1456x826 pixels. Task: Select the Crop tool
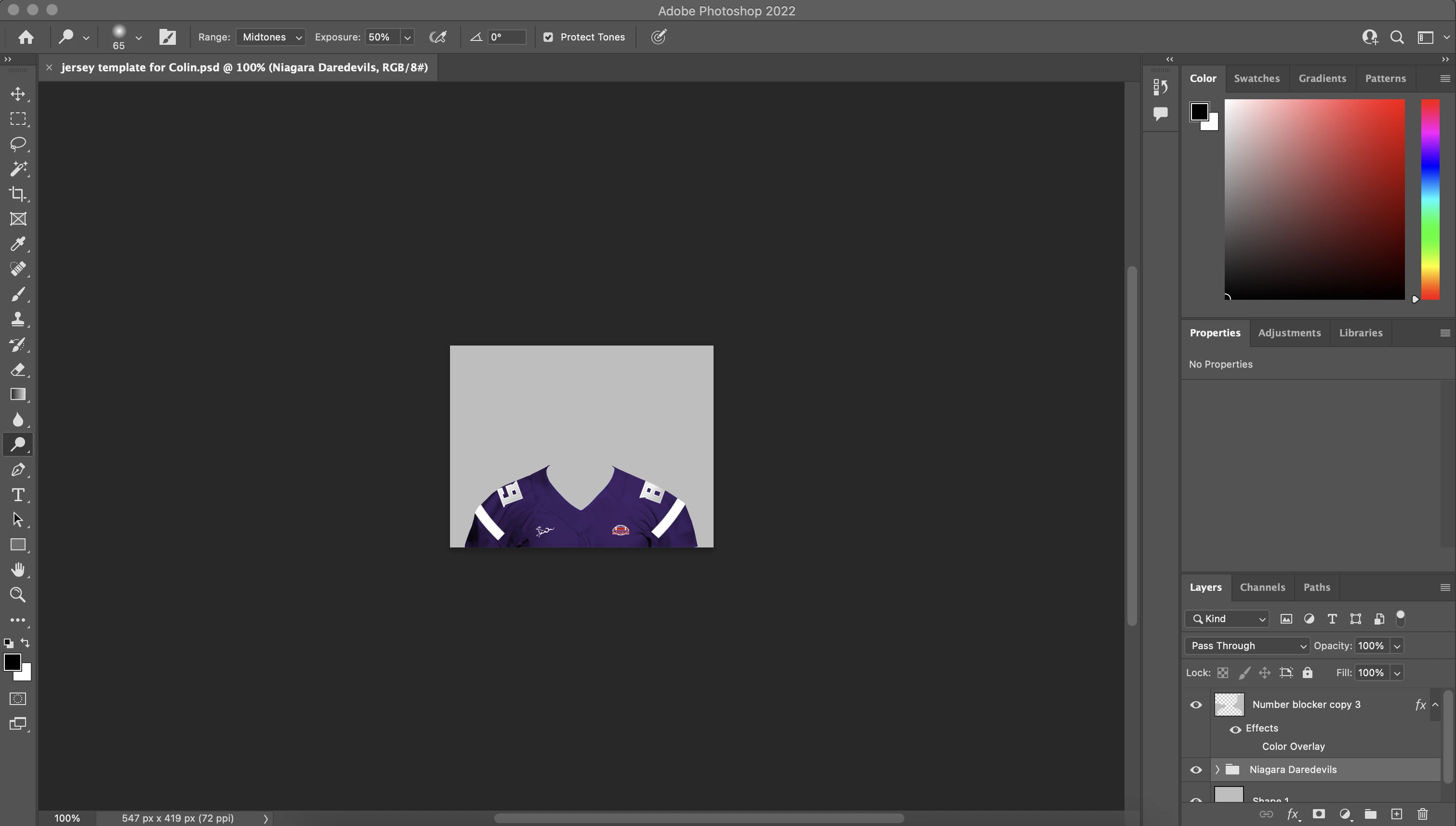(x=17, y=194)
